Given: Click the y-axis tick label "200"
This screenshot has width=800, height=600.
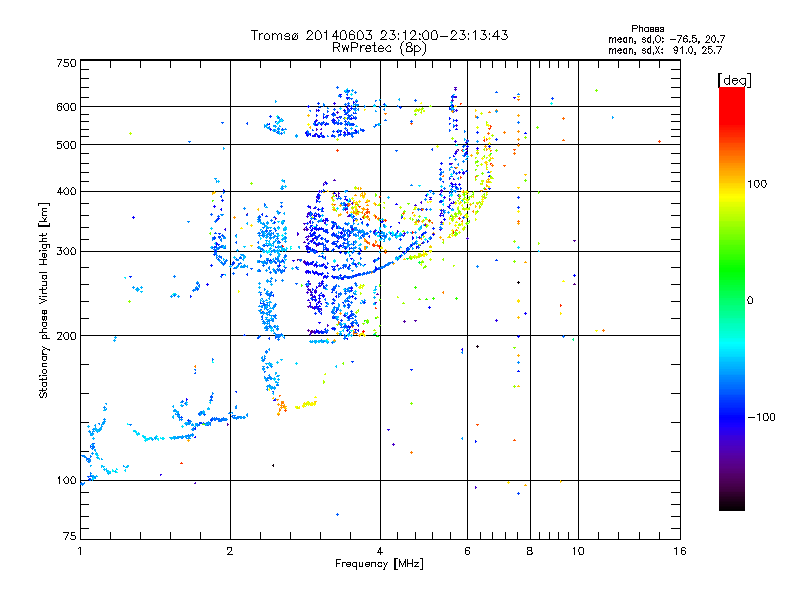Looking at the screenshot, I should [x=66, y=336].
